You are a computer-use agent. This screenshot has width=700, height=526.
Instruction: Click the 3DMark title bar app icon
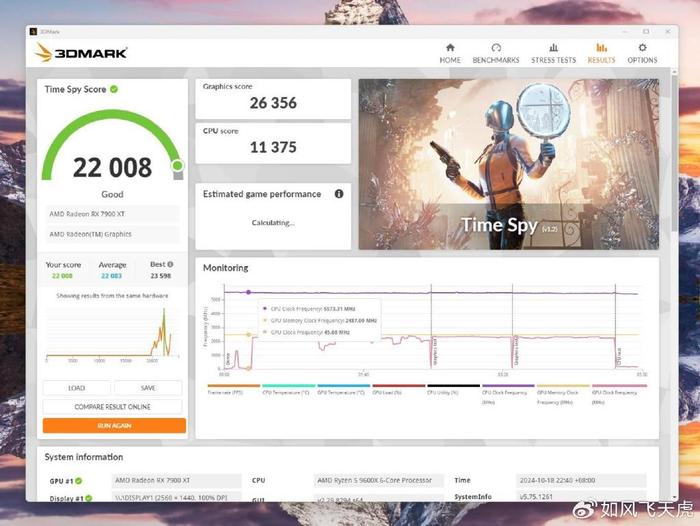[x=33, y=31]
